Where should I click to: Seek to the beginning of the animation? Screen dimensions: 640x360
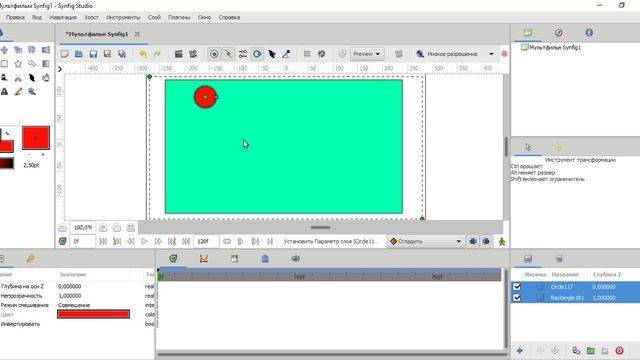click(x=103, y=241)
